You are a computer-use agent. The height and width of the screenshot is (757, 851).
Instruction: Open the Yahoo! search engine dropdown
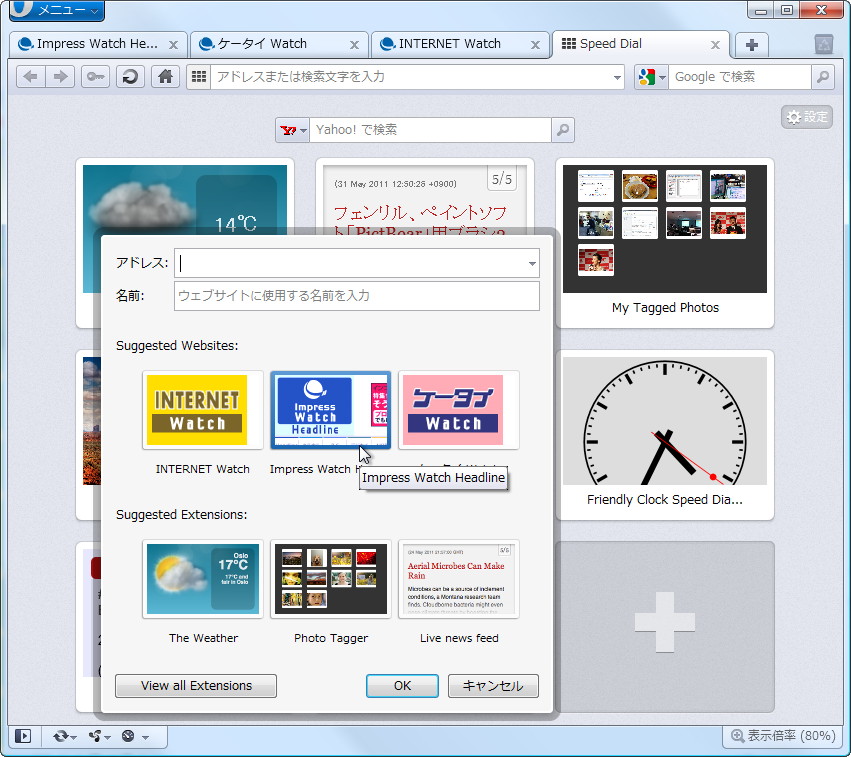click(x=293, y=130)
